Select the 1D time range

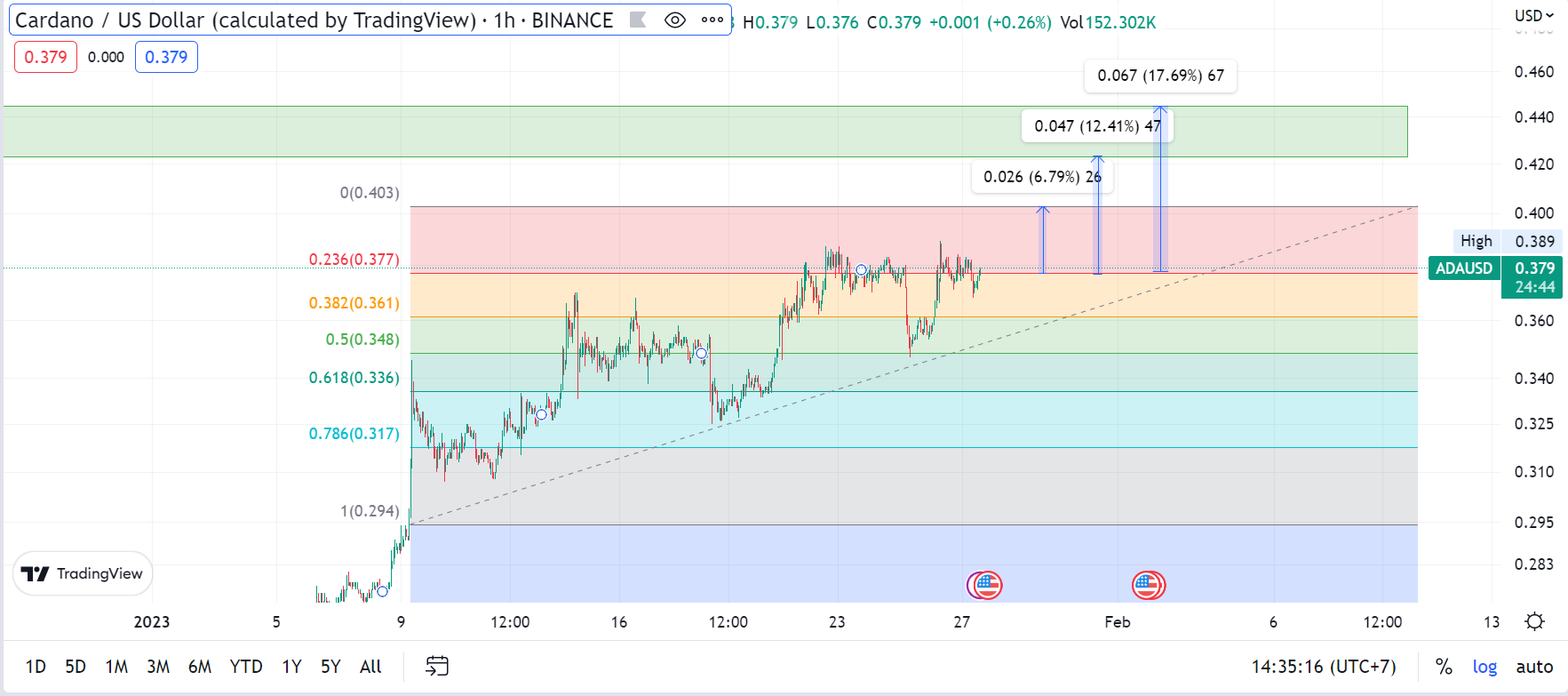tap(36, 667)
